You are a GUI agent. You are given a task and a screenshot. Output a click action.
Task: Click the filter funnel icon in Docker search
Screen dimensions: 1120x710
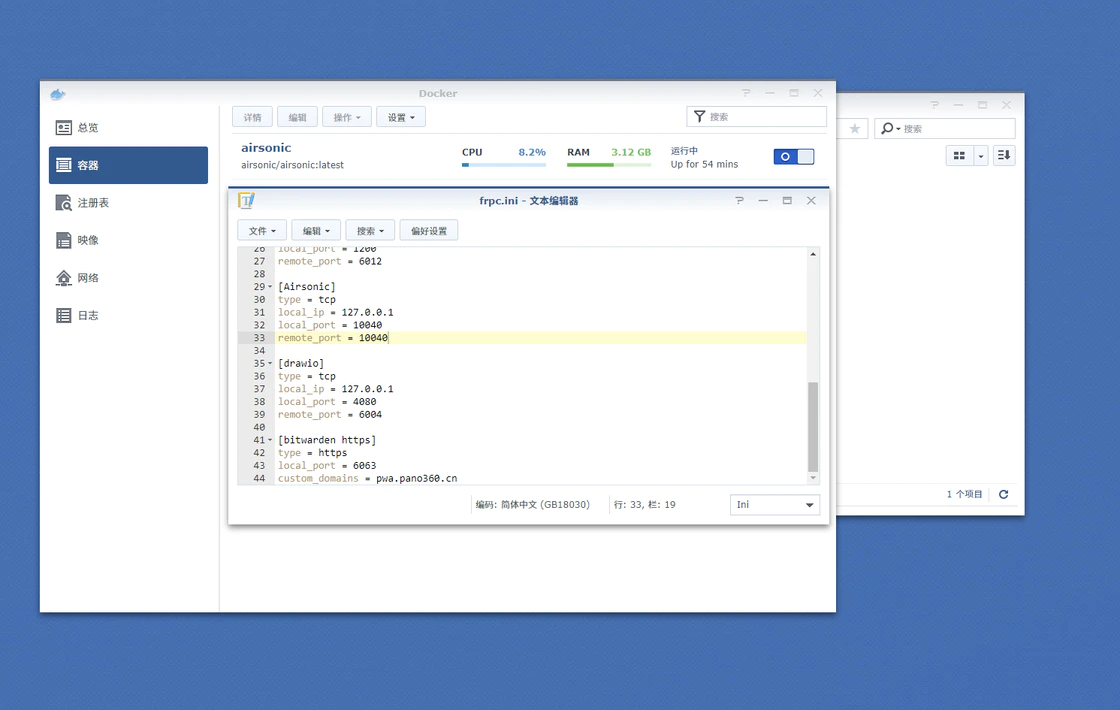(699, 117)
